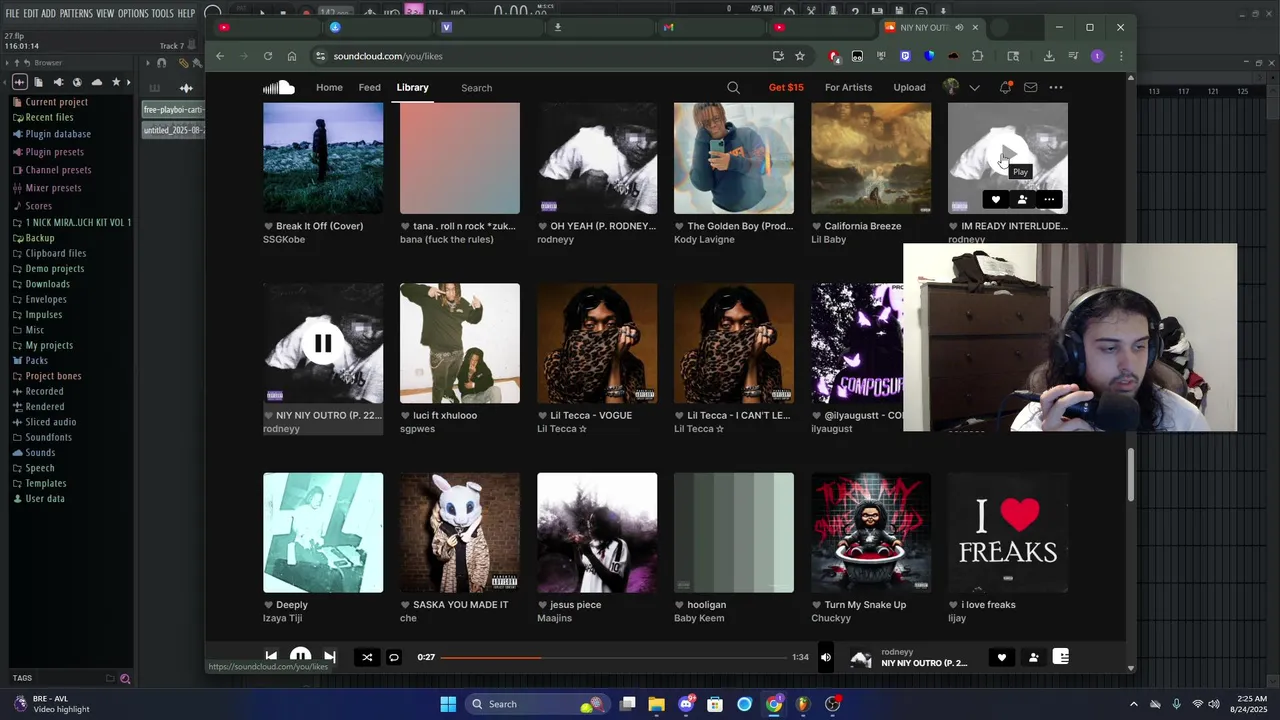Open FL Studio FILE menu

pyautogui.click(x=12, y=13)
